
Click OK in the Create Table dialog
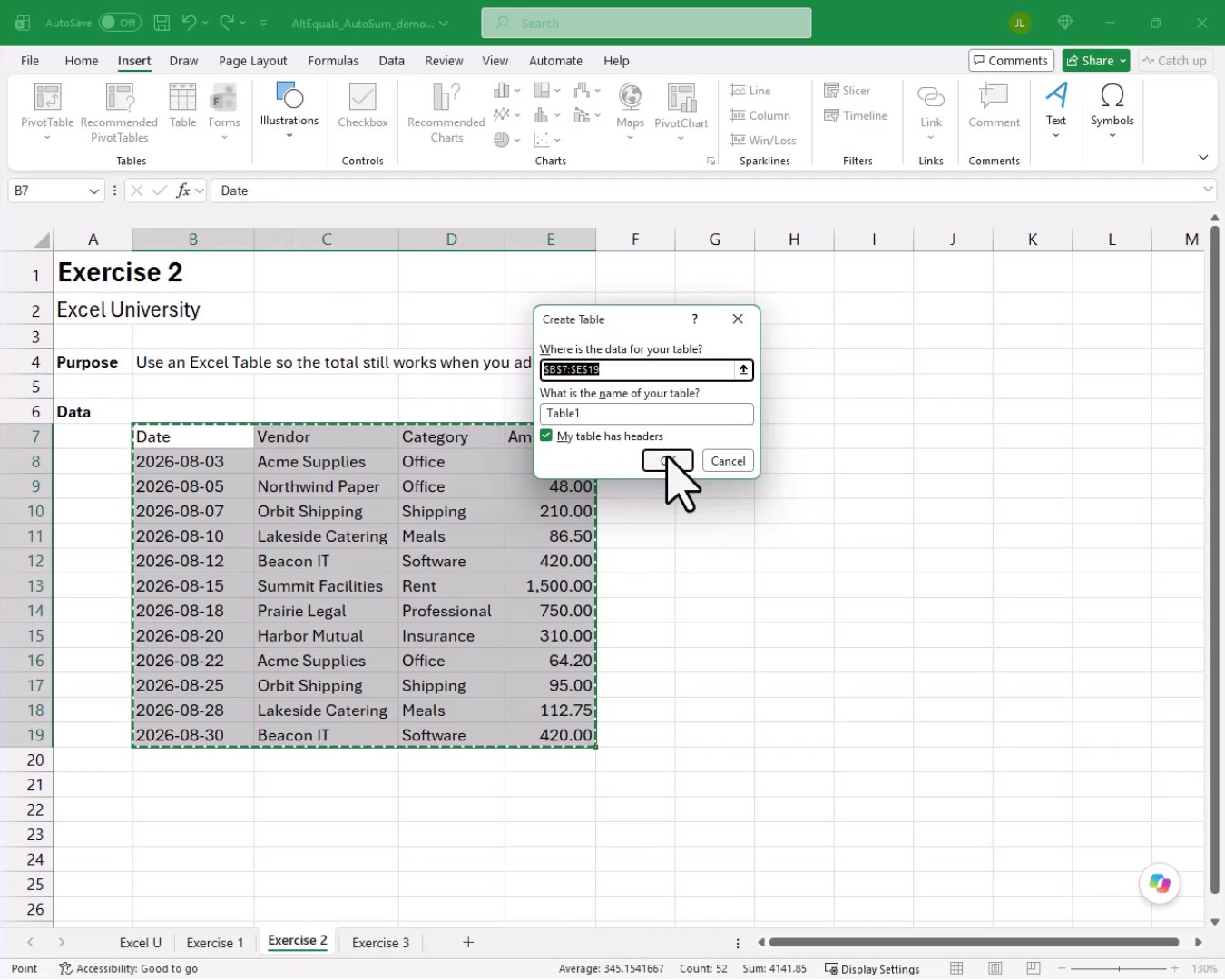pos(668,461)
